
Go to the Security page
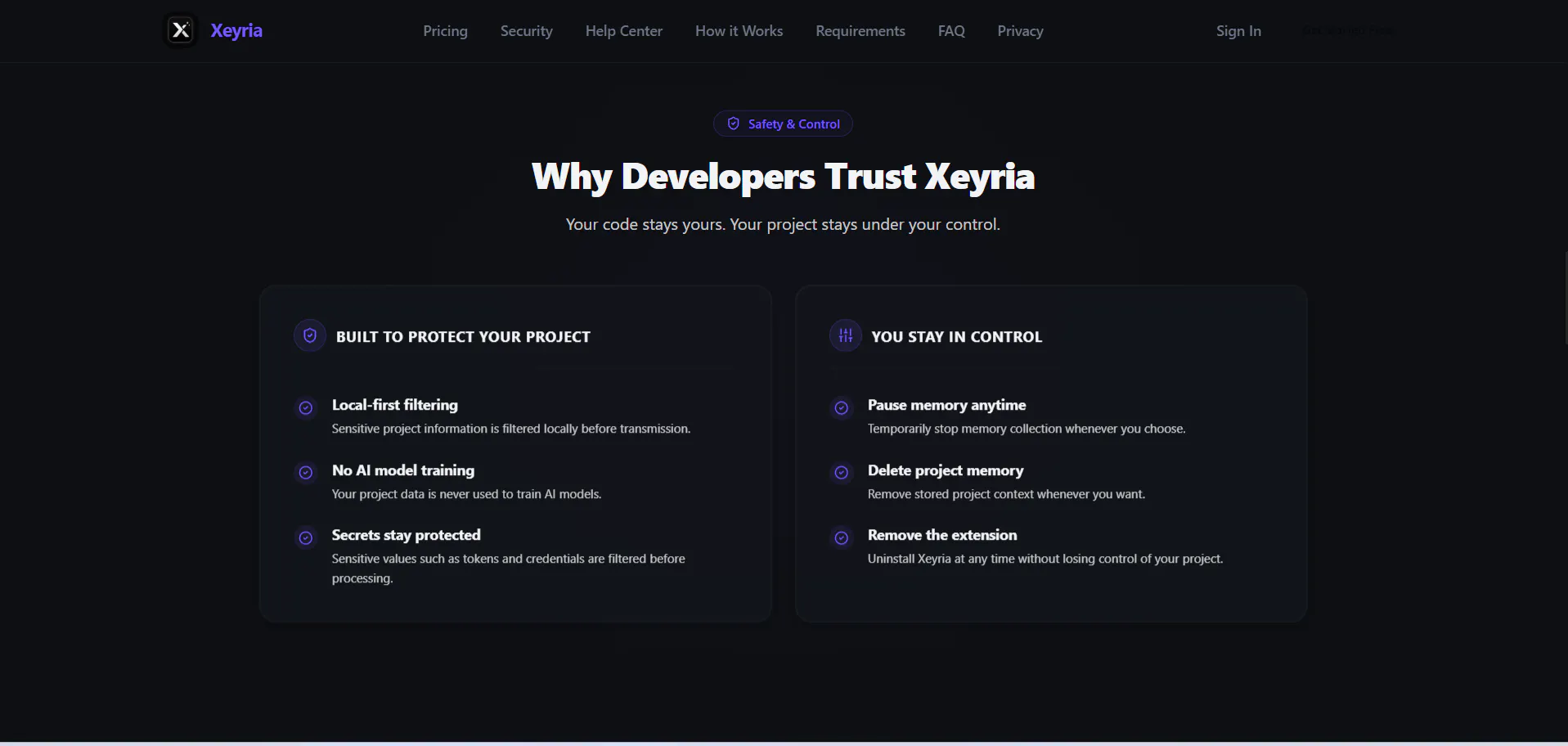coord(527,31)
